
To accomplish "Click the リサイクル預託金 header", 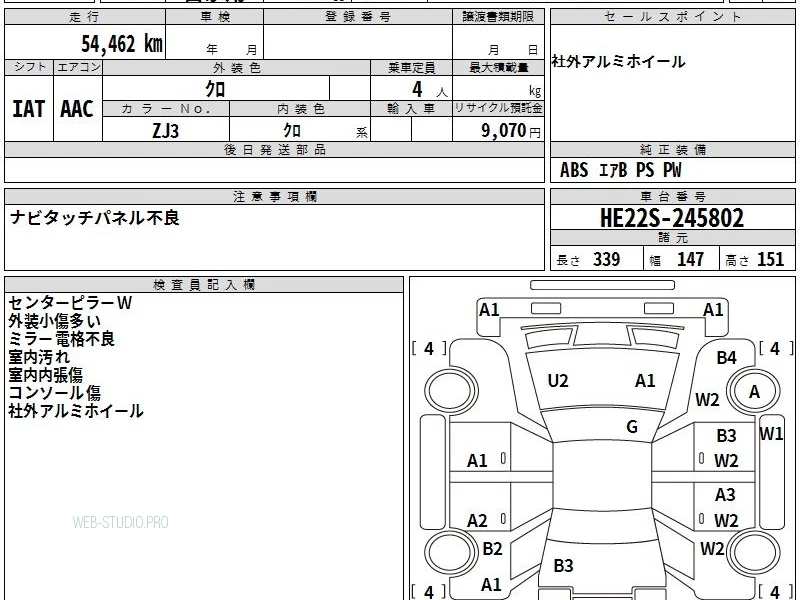I will 498,109.
